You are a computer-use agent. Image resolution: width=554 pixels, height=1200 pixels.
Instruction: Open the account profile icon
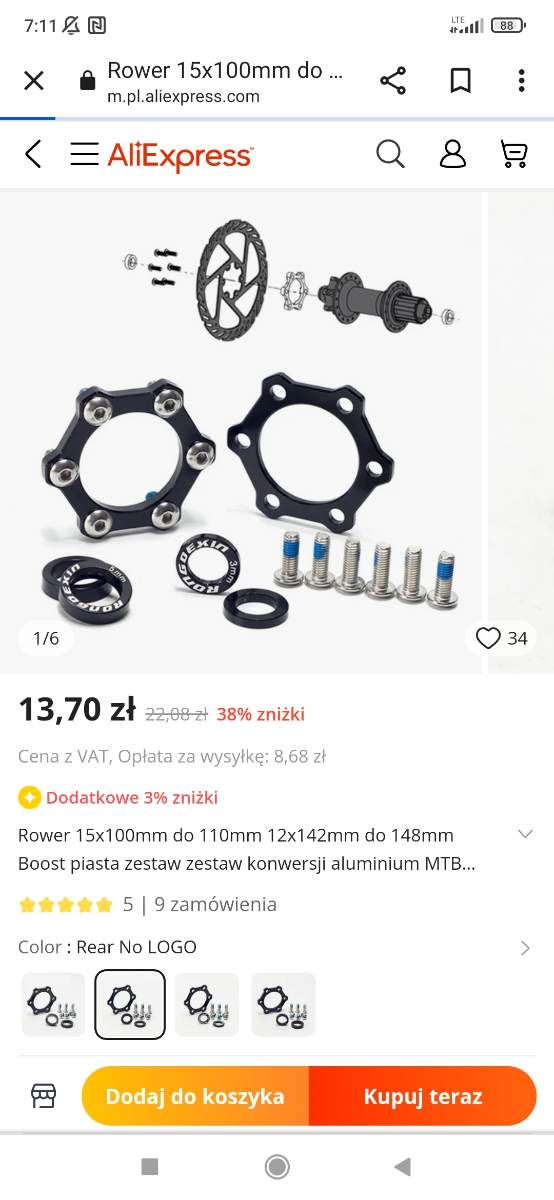[453, 154]
